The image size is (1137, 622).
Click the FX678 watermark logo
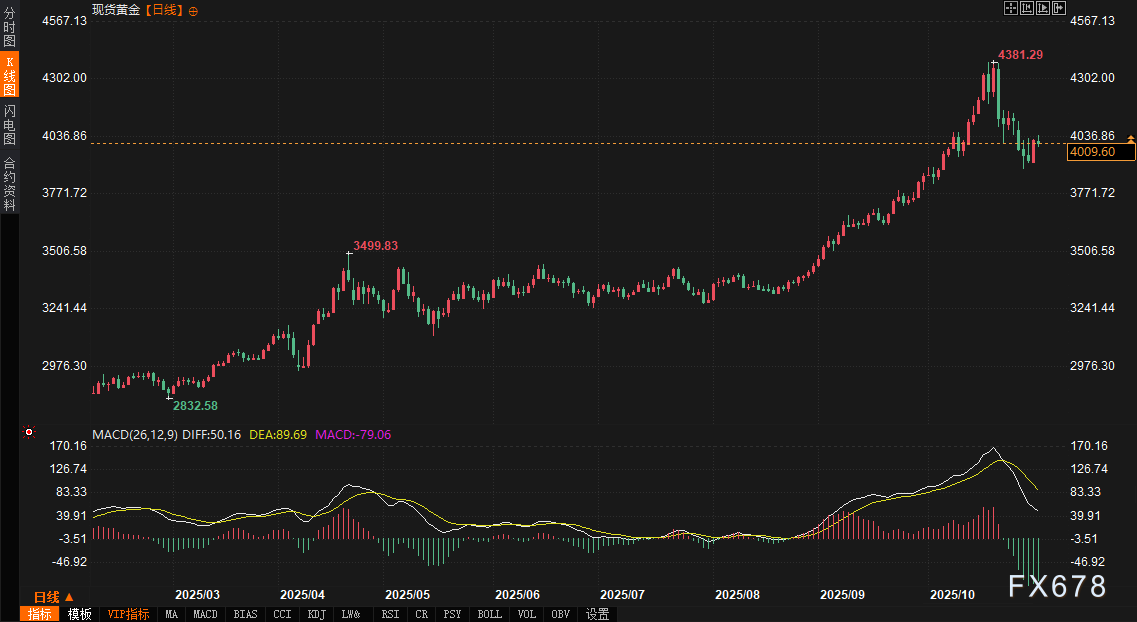(x=1056, y=586)
